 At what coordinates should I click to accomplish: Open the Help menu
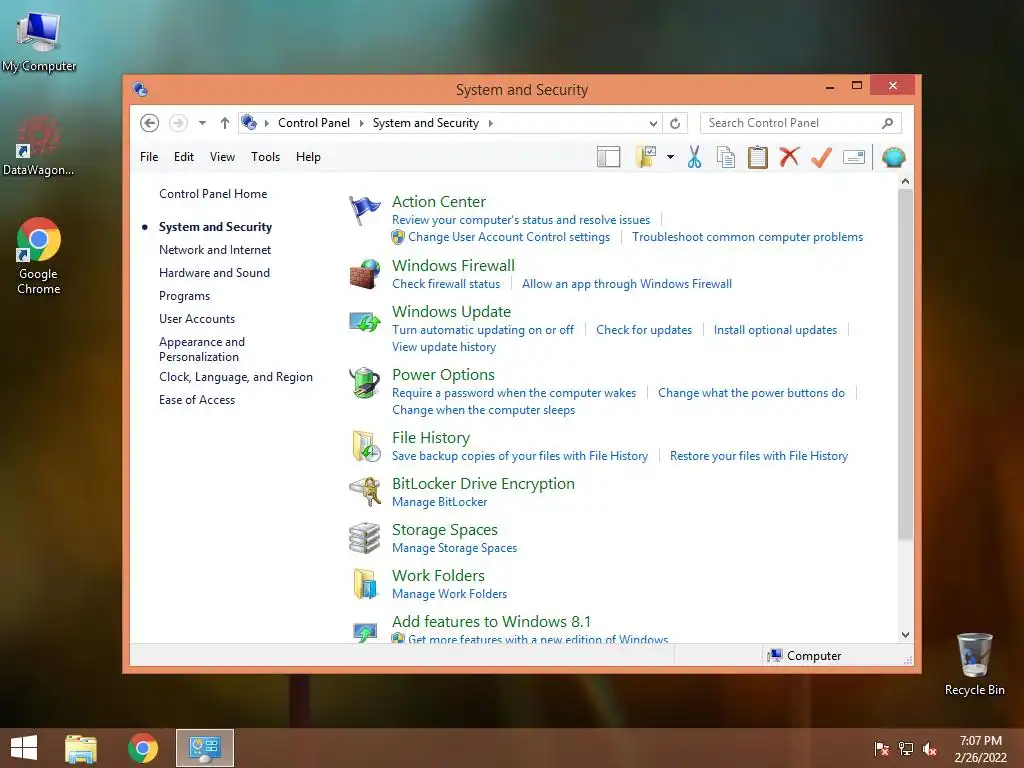308,157
